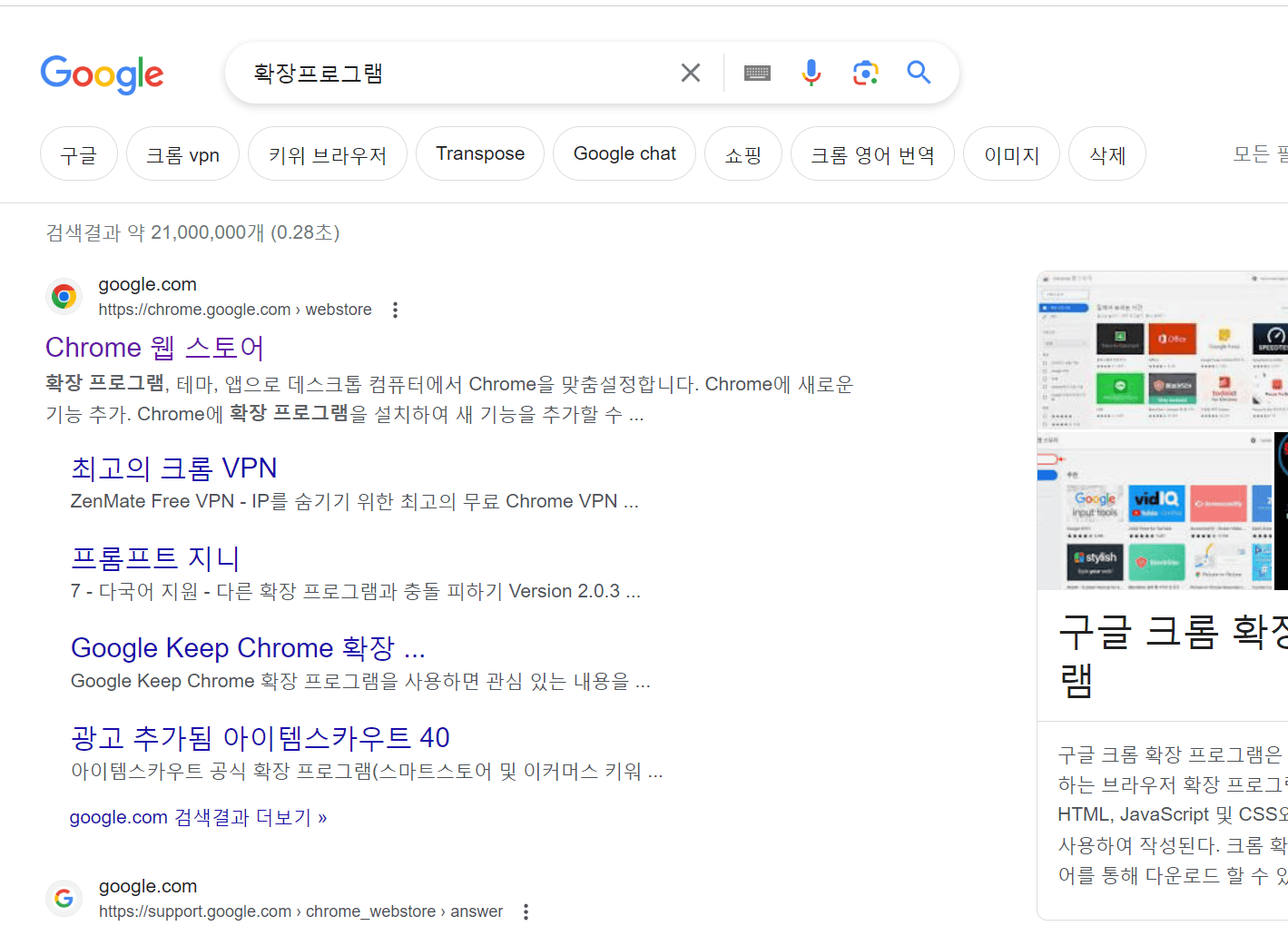Select the 크롬 vpn filter chip
The height and width of the screenshot is (936, 1288).
[x=182, y=154]
